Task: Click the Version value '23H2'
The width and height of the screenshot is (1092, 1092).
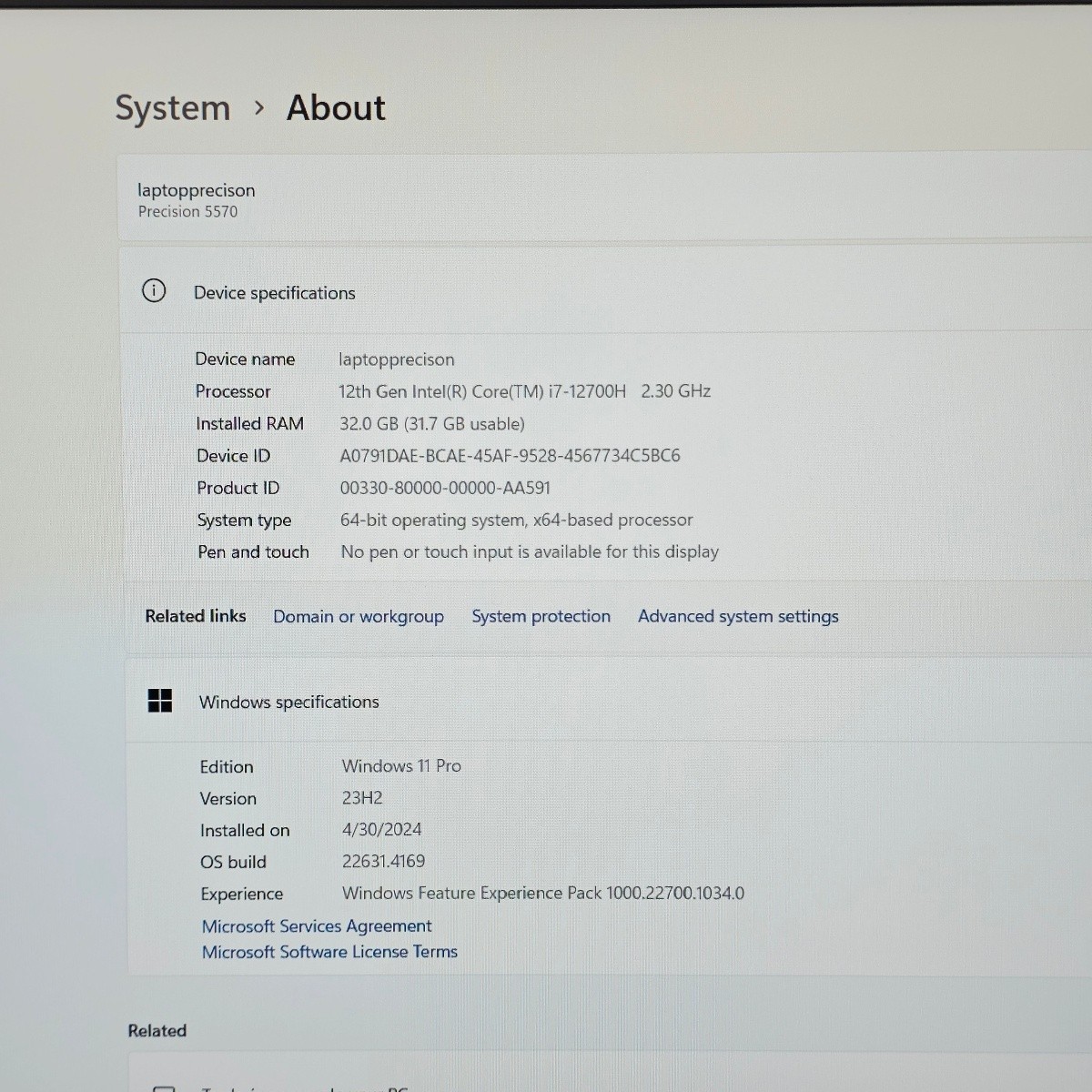Action: coord(362,798)
